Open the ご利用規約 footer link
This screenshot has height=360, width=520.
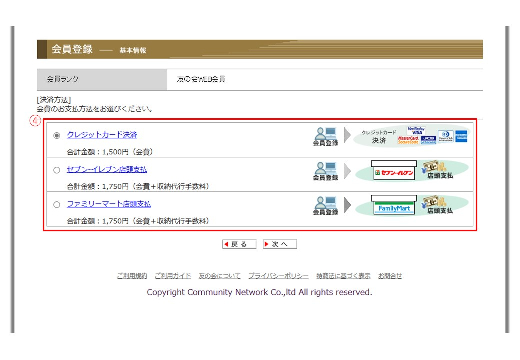coord(132,276)
